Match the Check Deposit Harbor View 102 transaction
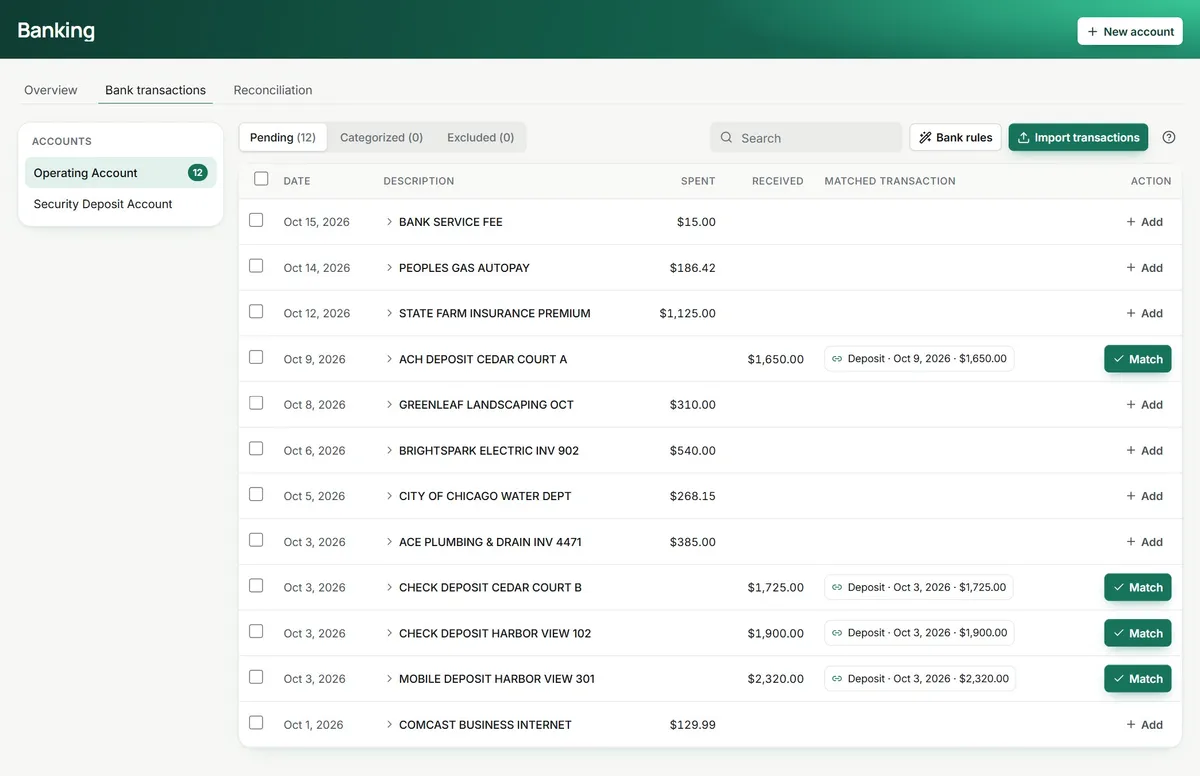Image resolution: width=1200 pixels, height=776 pixels. [x=1138, y=633]
